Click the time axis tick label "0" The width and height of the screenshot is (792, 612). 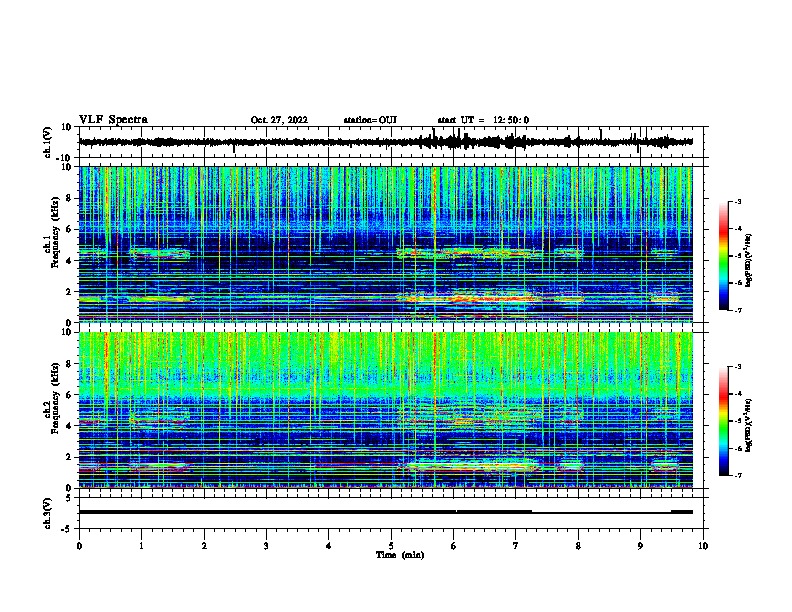click(79, 545)
